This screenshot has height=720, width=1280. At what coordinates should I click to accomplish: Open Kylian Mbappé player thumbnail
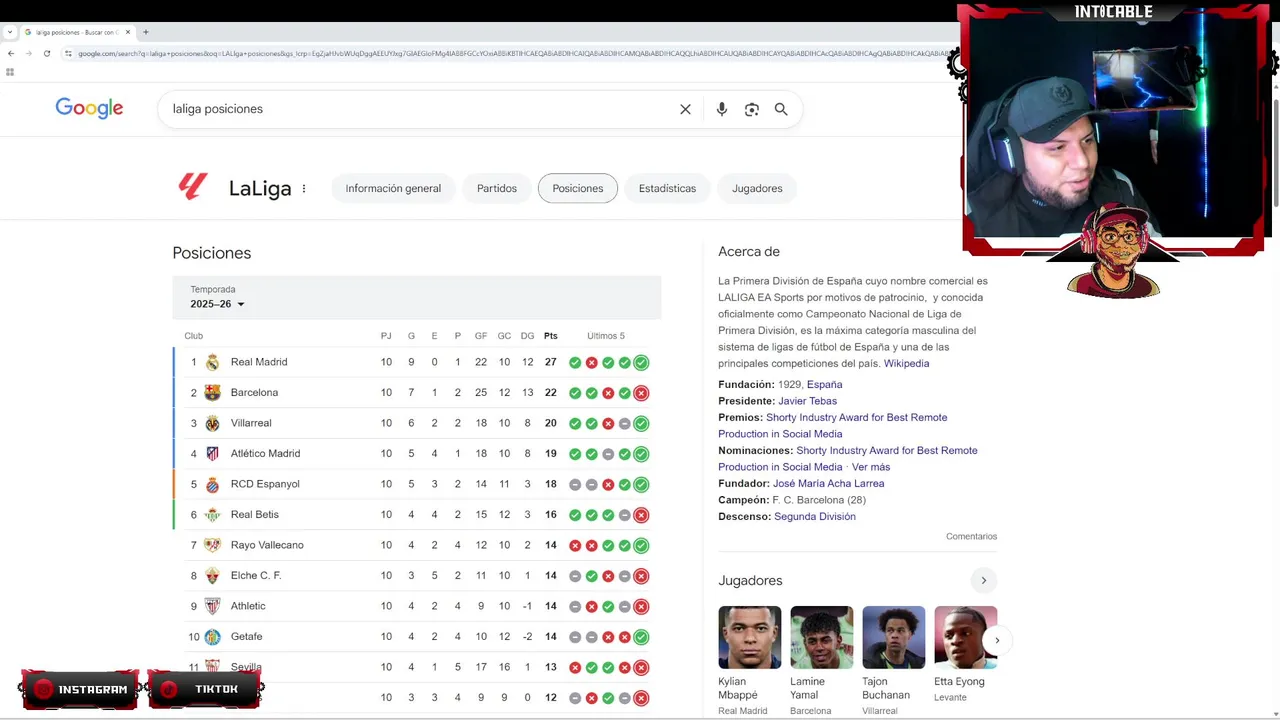750,638
